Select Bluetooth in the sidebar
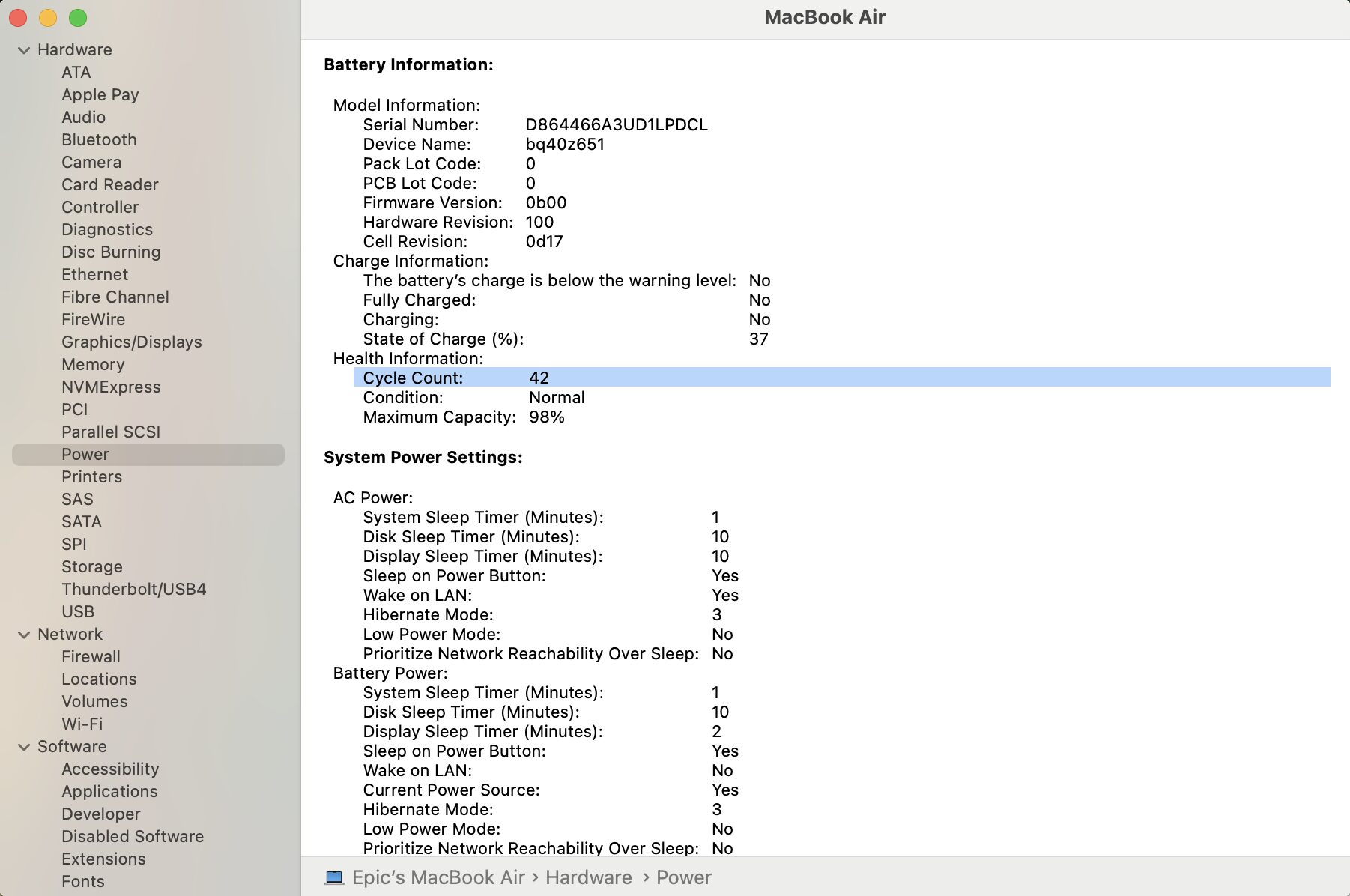 click(x=99, y=140)
